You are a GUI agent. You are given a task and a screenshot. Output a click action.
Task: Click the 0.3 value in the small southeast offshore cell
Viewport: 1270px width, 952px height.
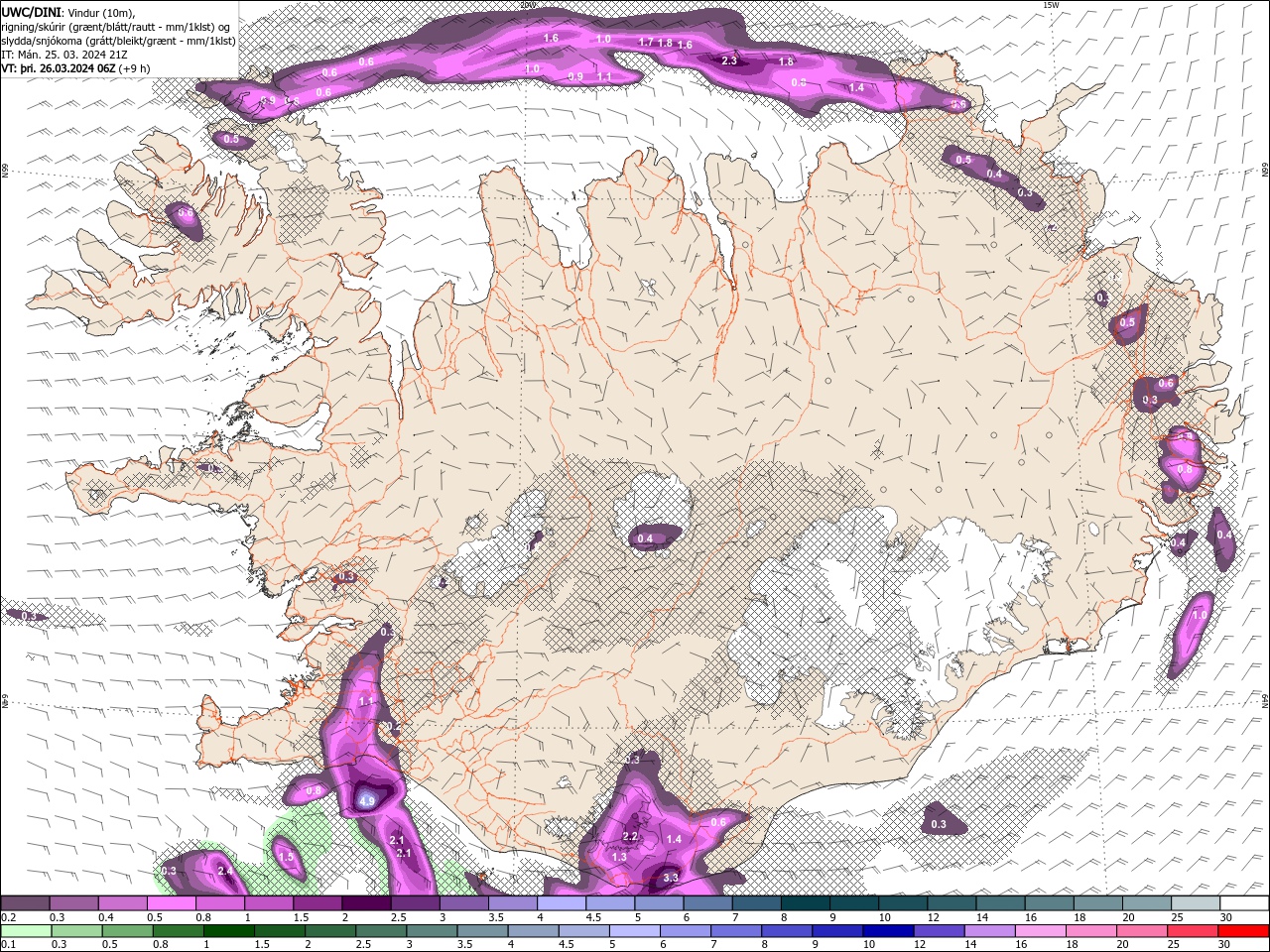click(939, 824)
